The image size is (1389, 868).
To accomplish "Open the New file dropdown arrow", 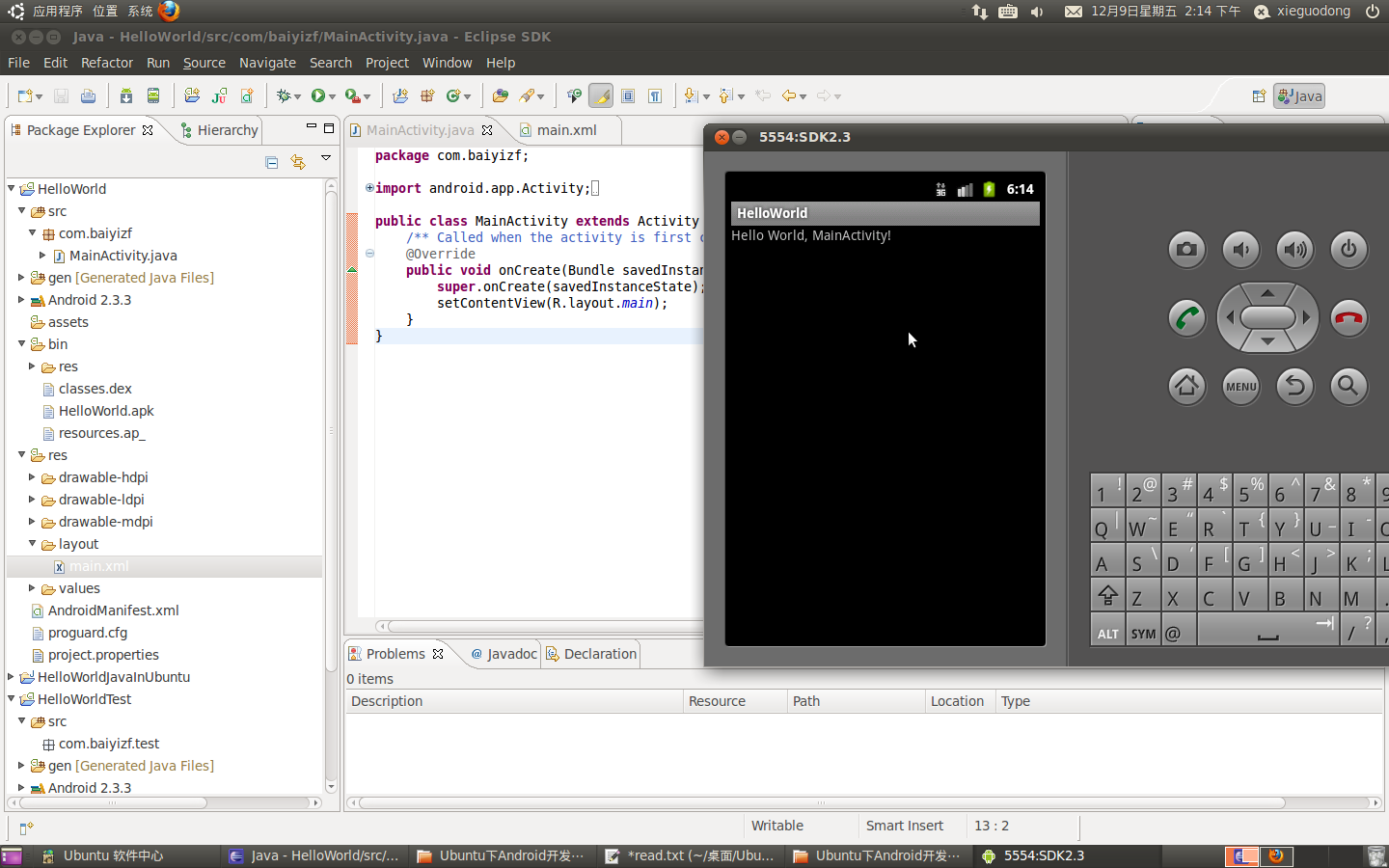I will coord(39,96).
